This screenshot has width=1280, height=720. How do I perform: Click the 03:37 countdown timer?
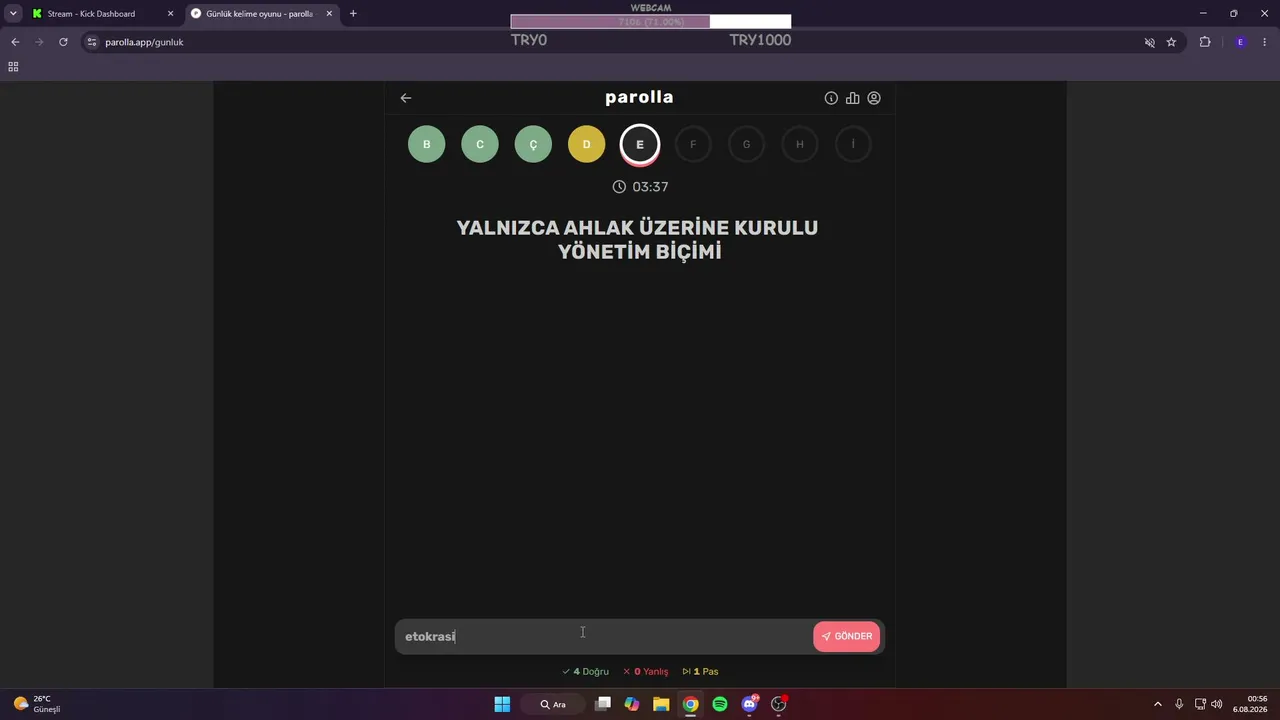[x=640, y=187]
